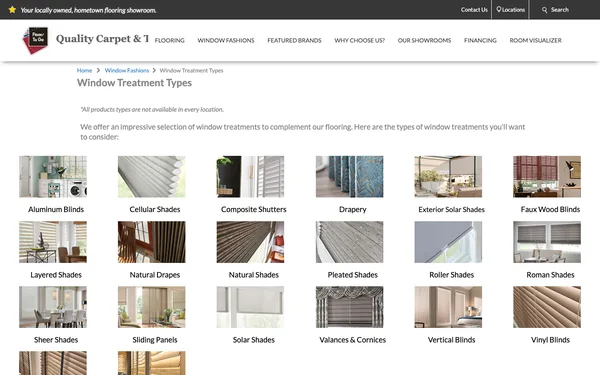Open the Natural Shades thumbnail image

pos(250,242)
